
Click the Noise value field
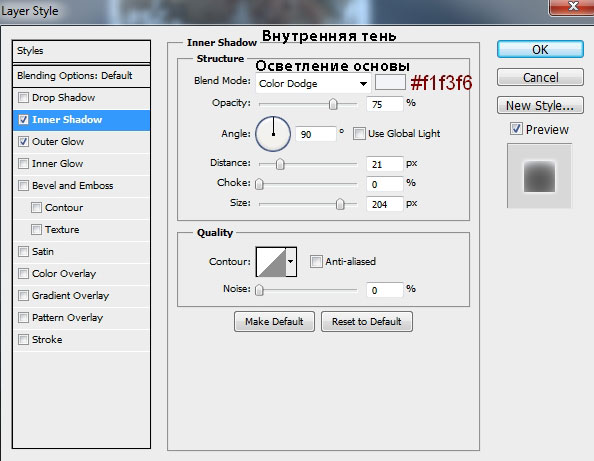point(385,290)
